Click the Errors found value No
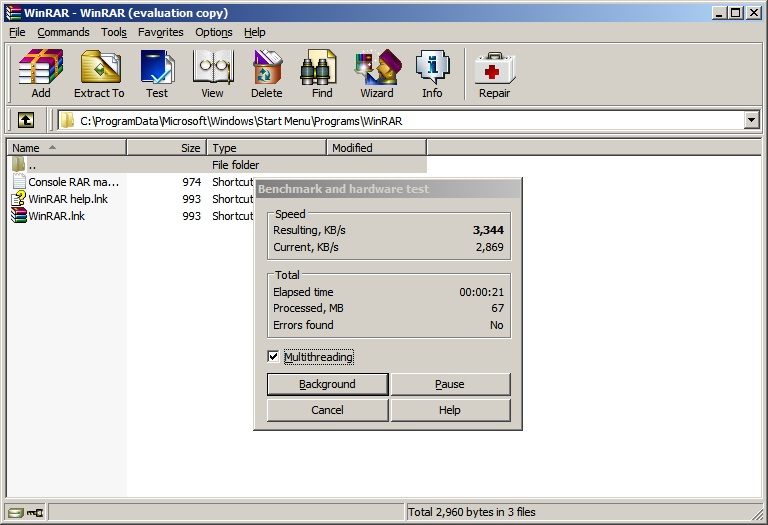 click(497, 325)
